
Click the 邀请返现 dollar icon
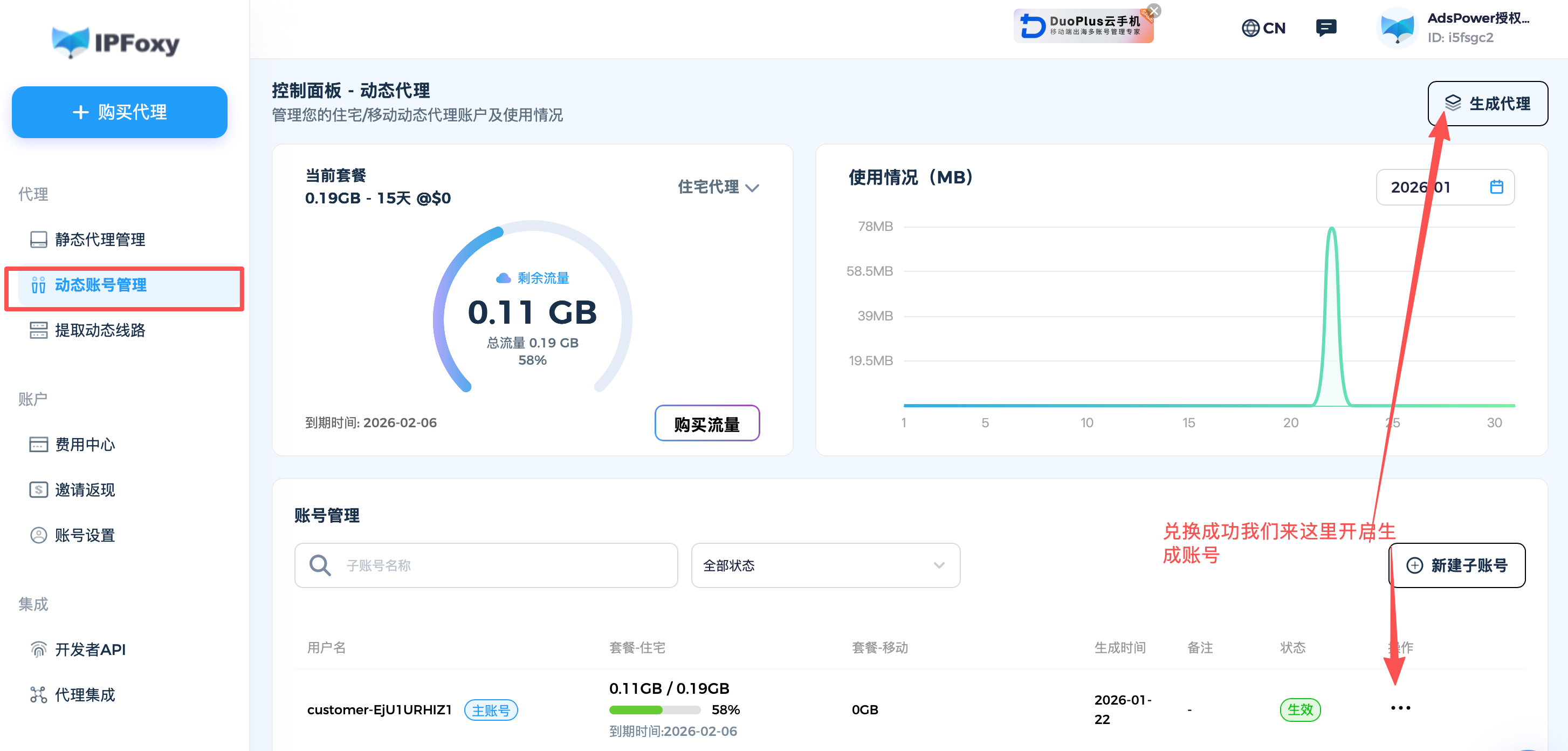38,490
